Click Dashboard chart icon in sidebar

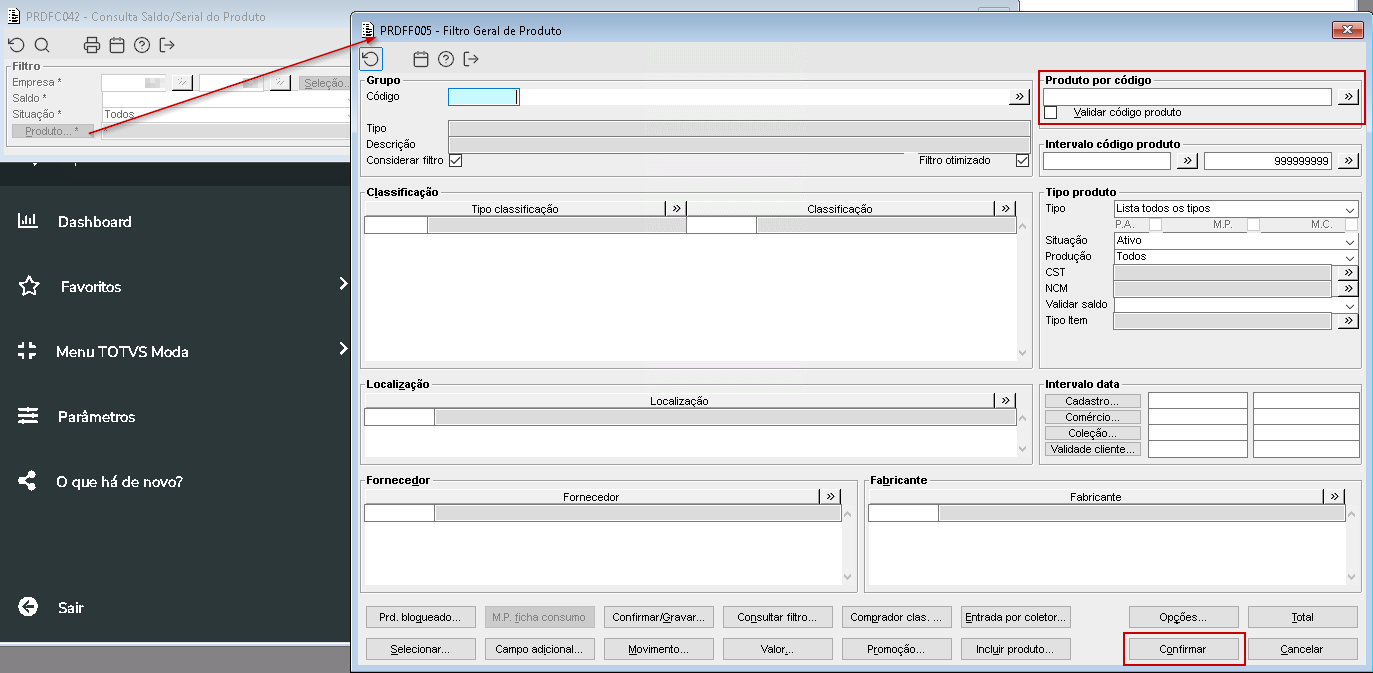tap(28, 221)
